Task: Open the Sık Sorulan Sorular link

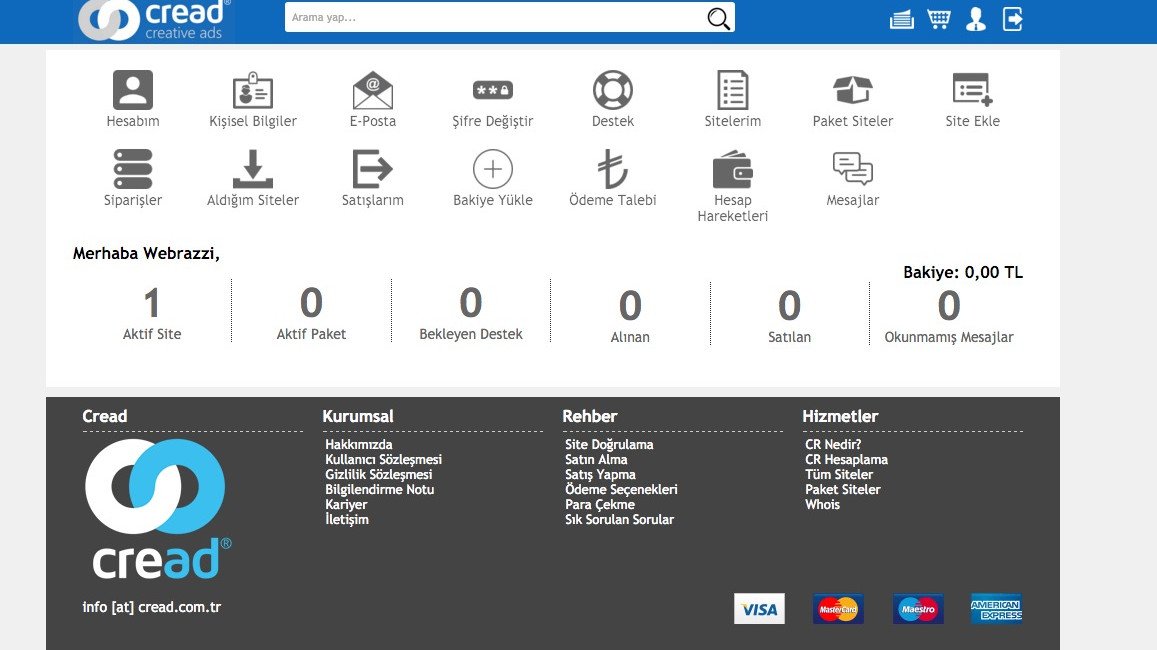Action: (x=619, y=520)
